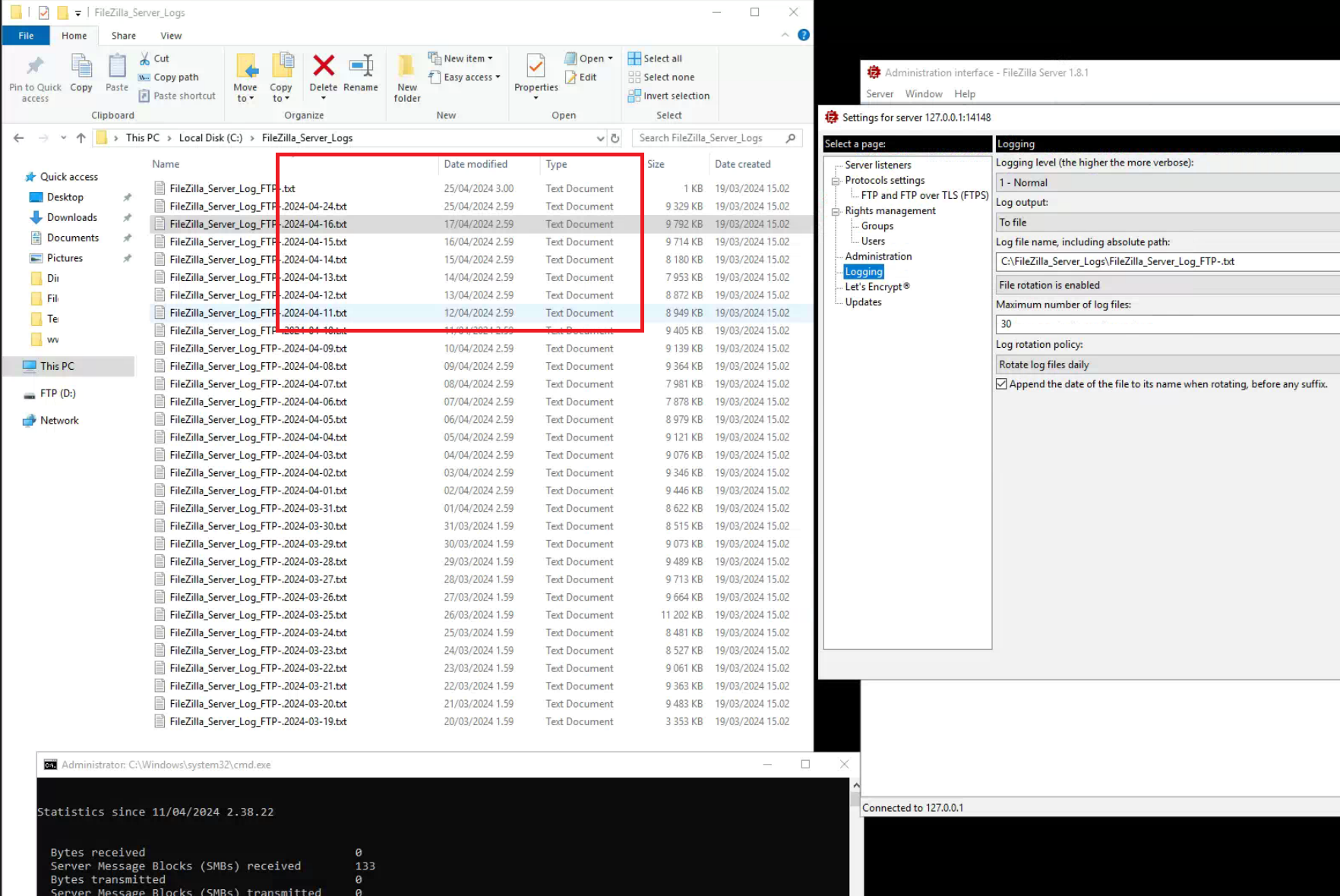Open Downloads in Quick access sidebar

pos(71,217)
